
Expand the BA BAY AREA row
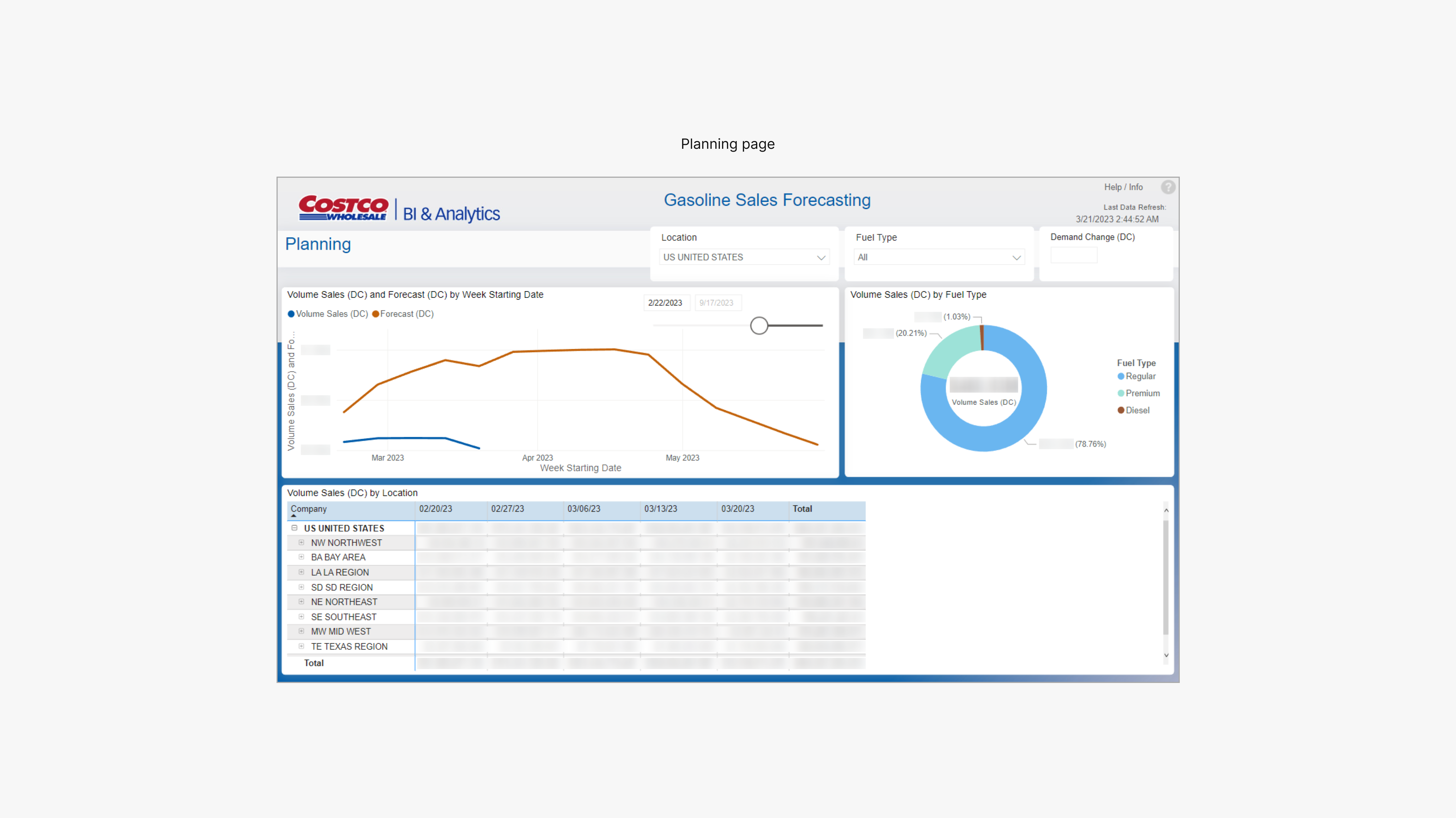301,557
